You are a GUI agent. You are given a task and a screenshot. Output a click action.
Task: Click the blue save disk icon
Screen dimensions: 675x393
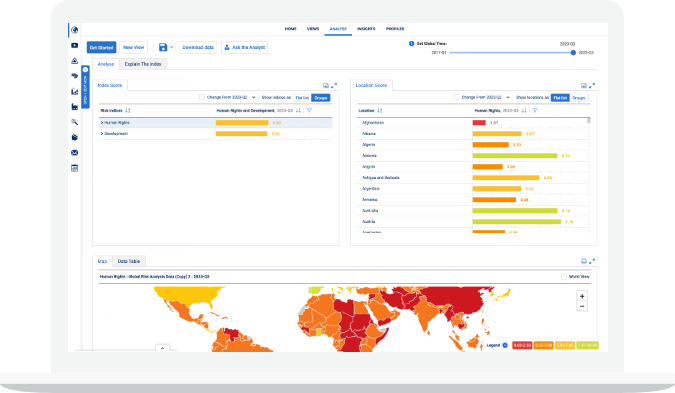(x=163, y=47)
